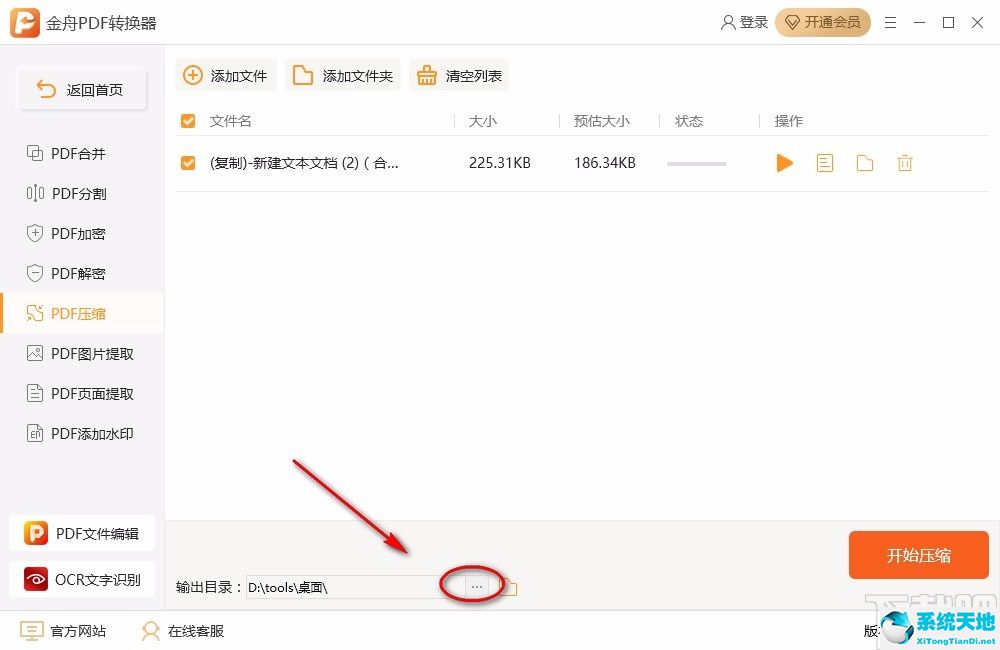Viewport: 1000px width, 650px height.
Task: Open the file's output folder icon in 操作 column
Action: coord(864,163)
